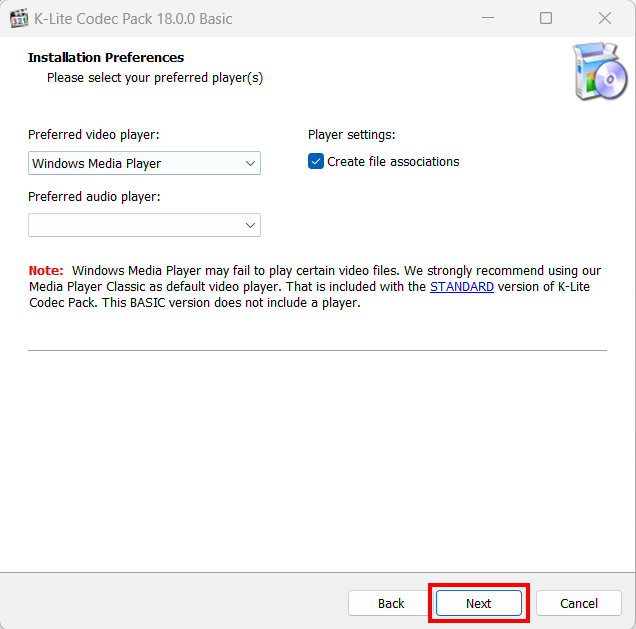Image resolution: width=636 pixels, height=629 pixels.
Task: Click the Player settings label
Action: click(352, 135)
